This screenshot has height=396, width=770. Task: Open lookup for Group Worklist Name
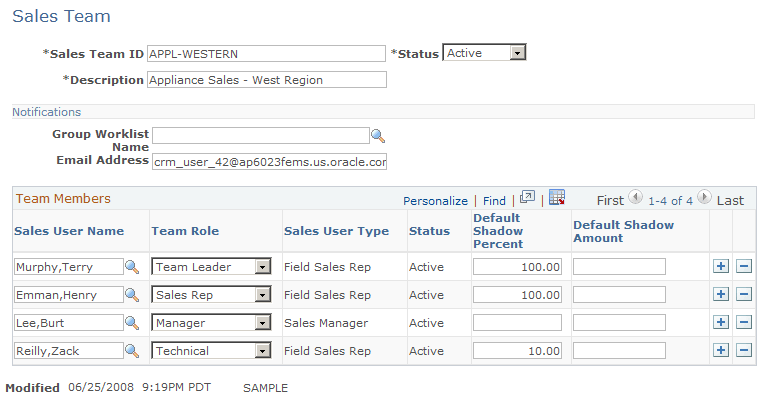pos(378,136)
